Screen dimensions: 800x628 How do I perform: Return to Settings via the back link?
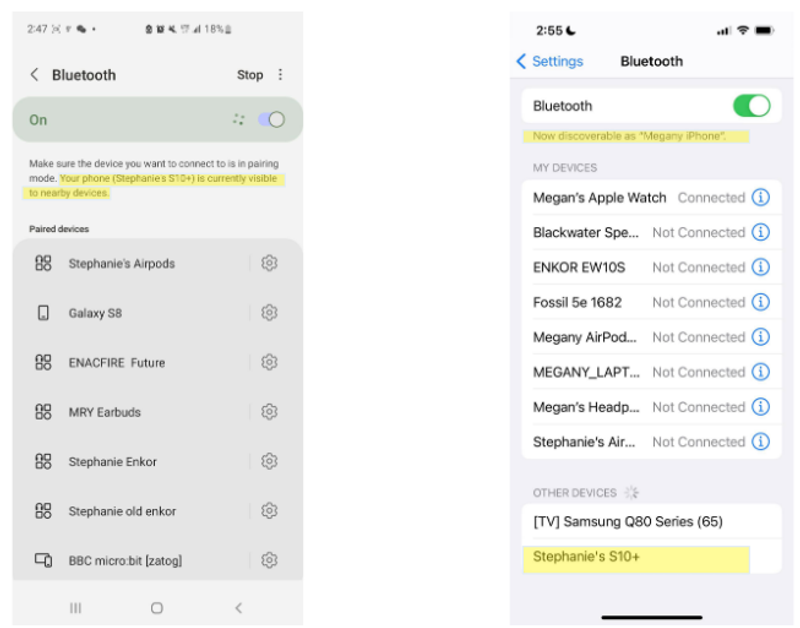548,61
